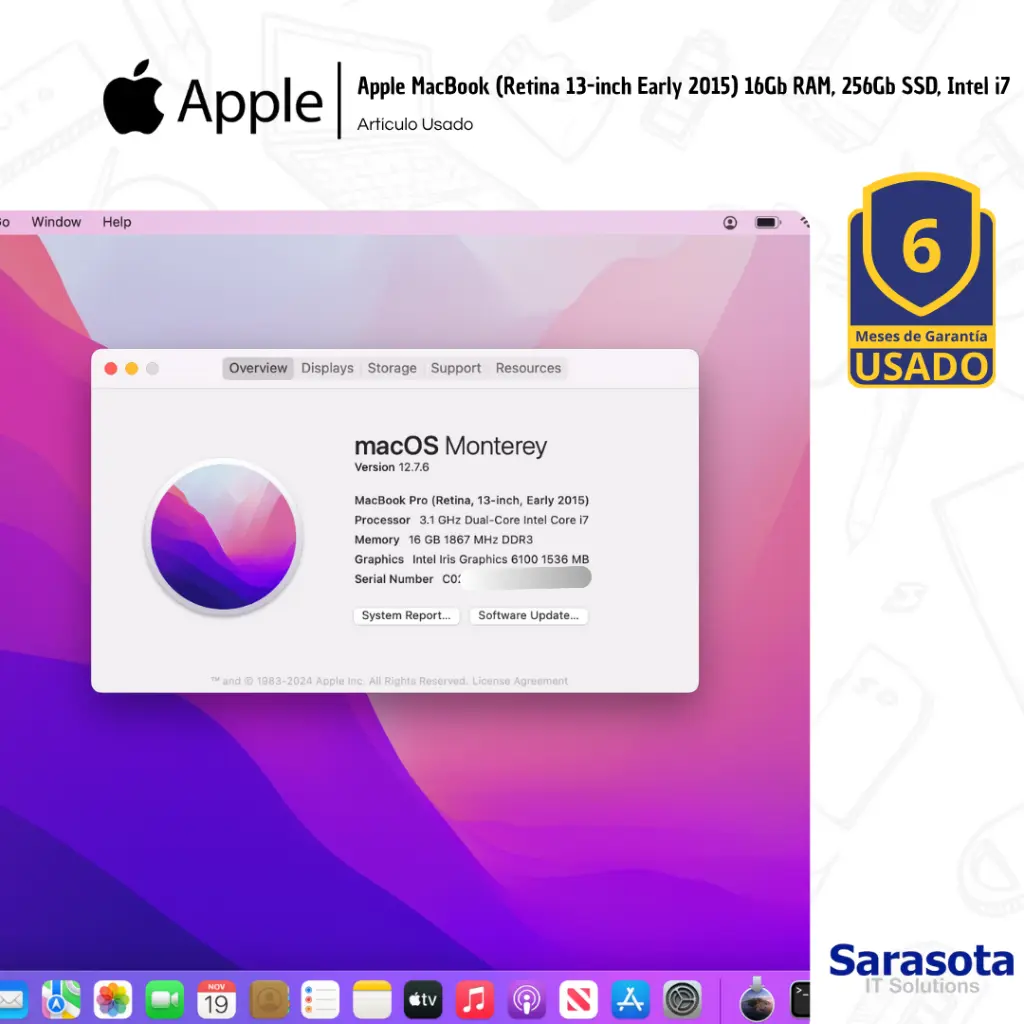1024x1024 pixels.
Task: Launch Apple TV from the dock
Action: [x=423, y=999]
